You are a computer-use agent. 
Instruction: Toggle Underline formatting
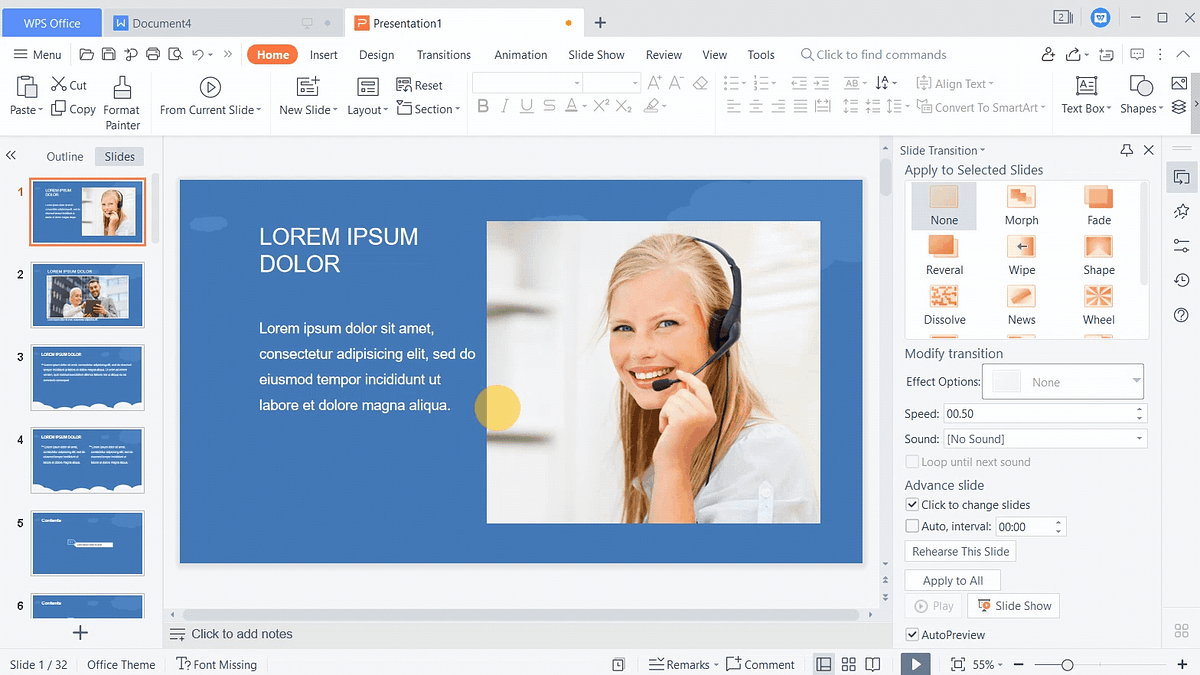527,106
